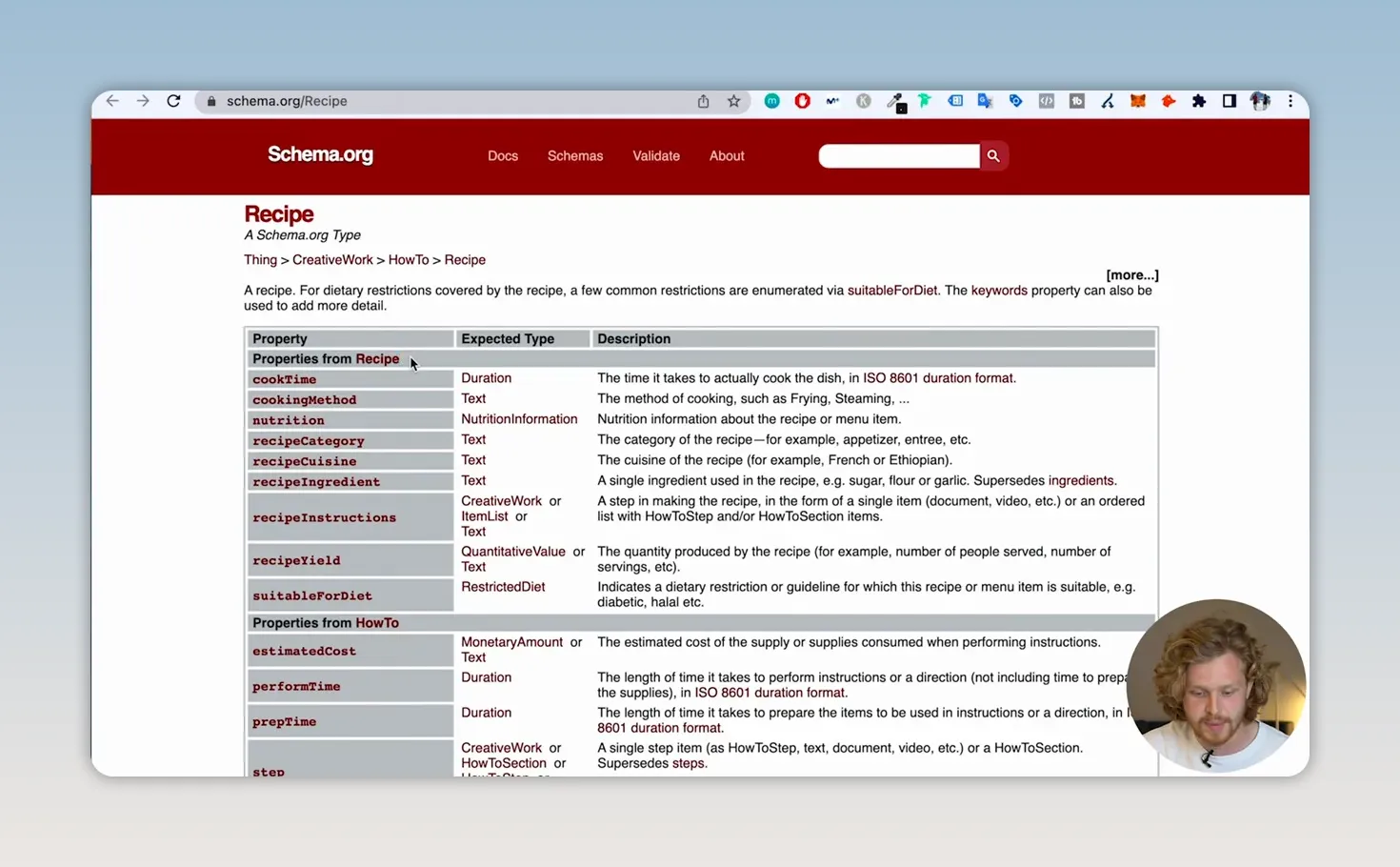Click Recipe link in 'Properties from Recipe' header
This screenshot has height=867, width=1400.
click(x=377, y=359)
